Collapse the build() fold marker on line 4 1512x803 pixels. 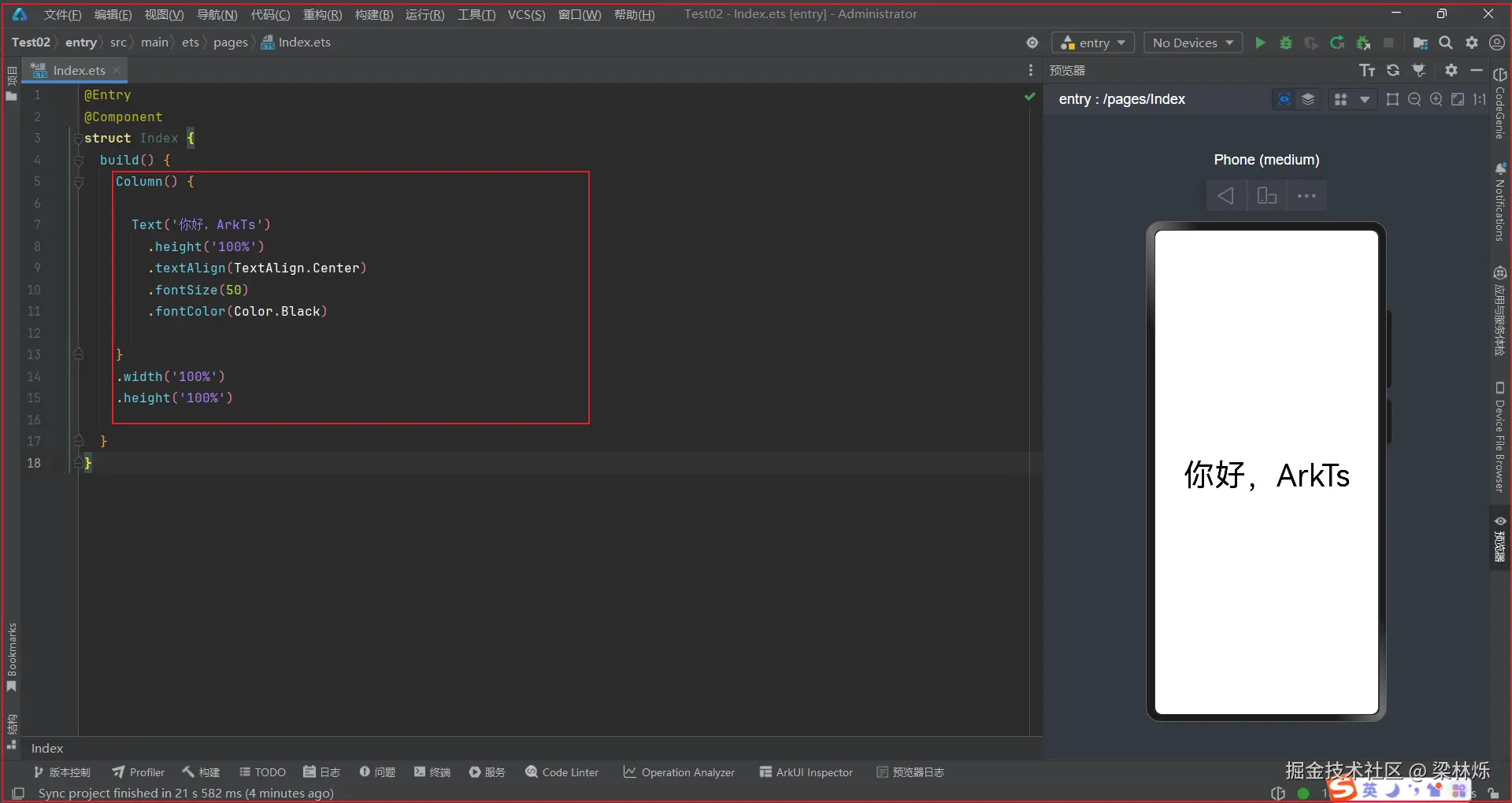pos(78,161)
